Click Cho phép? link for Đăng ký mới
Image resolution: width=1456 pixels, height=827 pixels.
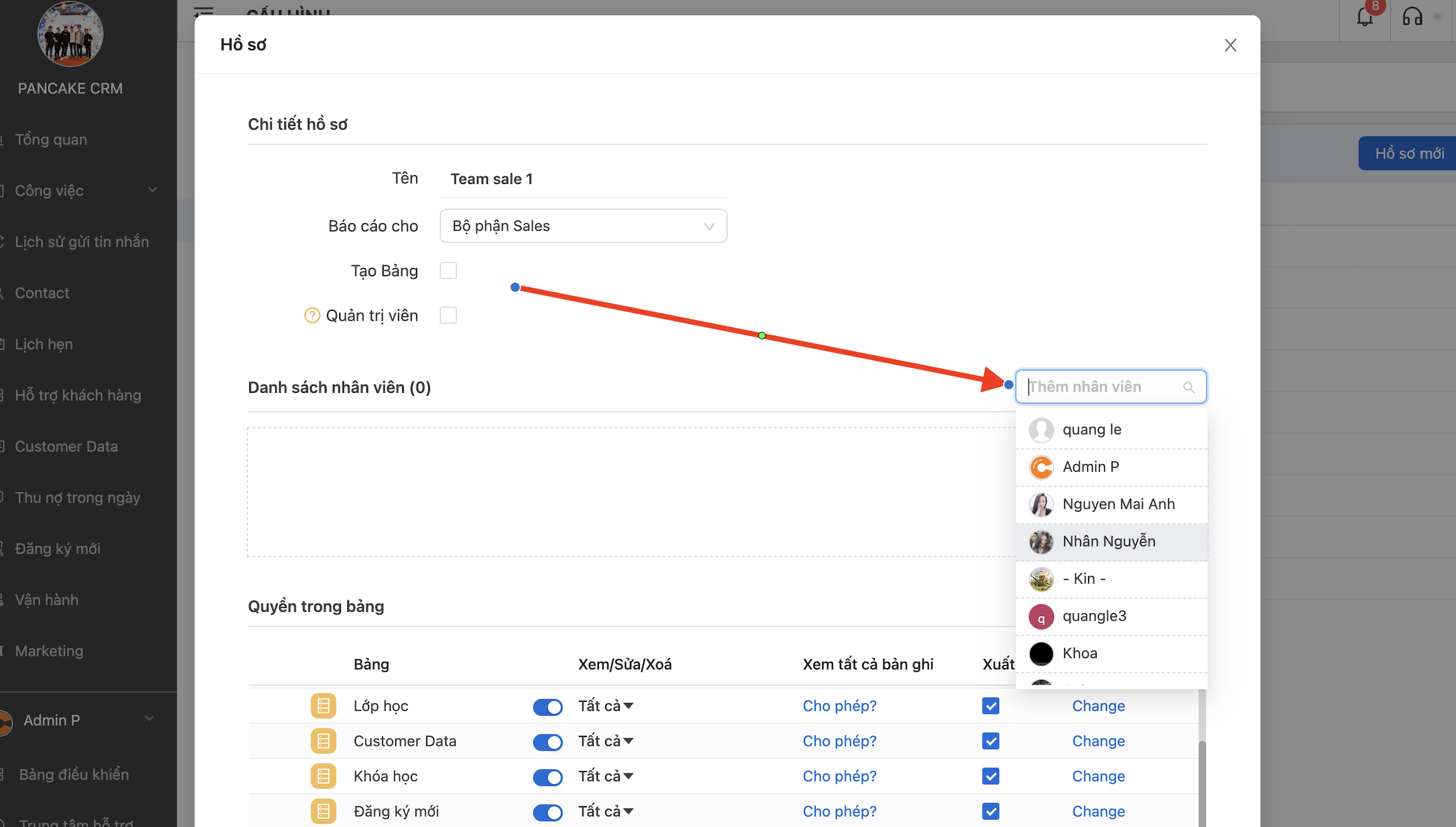pyautogui.click(x=839, y=811)
